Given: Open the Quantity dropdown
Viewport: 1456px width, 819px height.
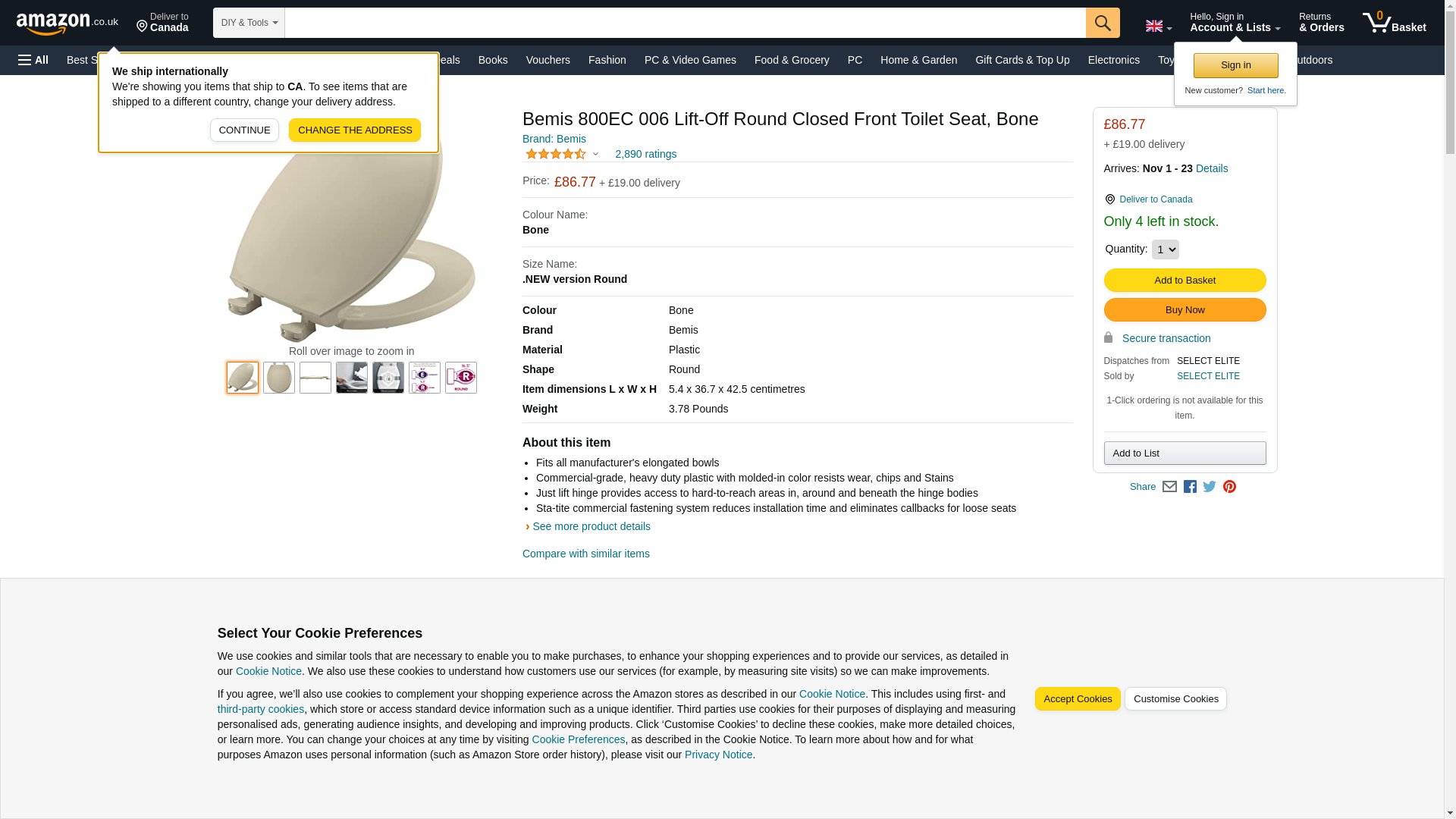Looking at the screenshot, I should tap(1165, 249).
